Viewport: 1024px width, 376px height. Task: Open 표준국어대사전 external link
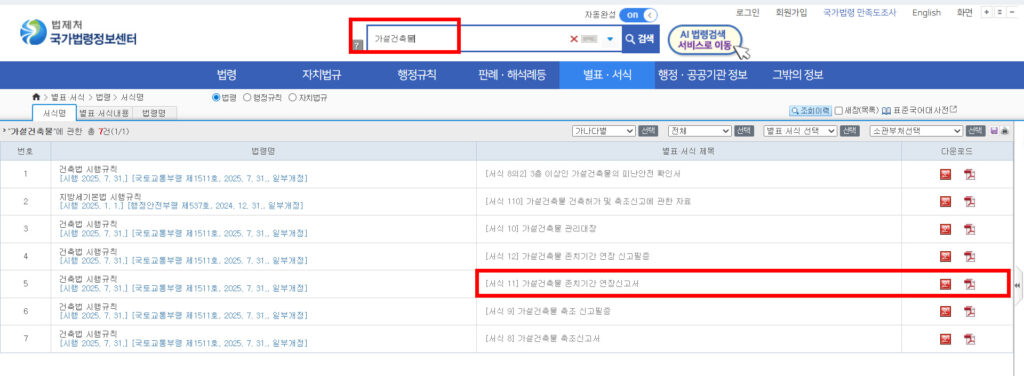[x=919, y=111]
